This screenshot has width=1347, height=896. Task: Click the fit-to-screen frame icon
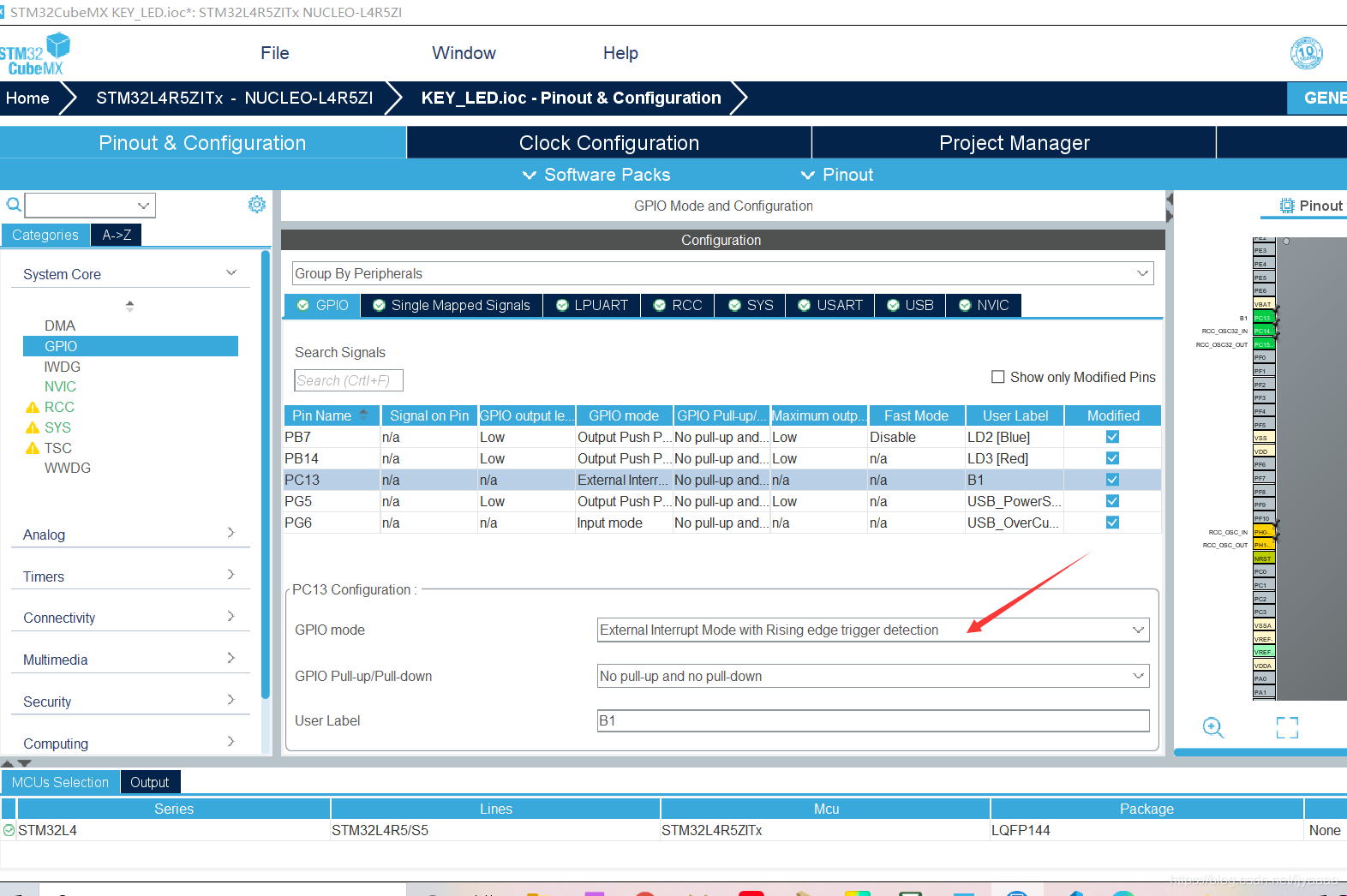coord(1287,727)
